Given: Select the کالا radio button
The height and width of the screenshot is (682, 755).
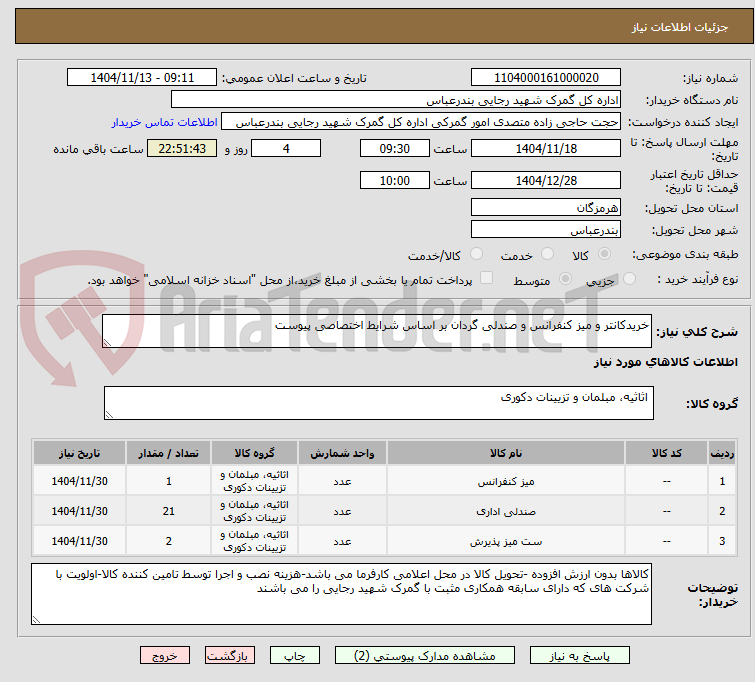Looking at the screenshot, I should (604, 253).
